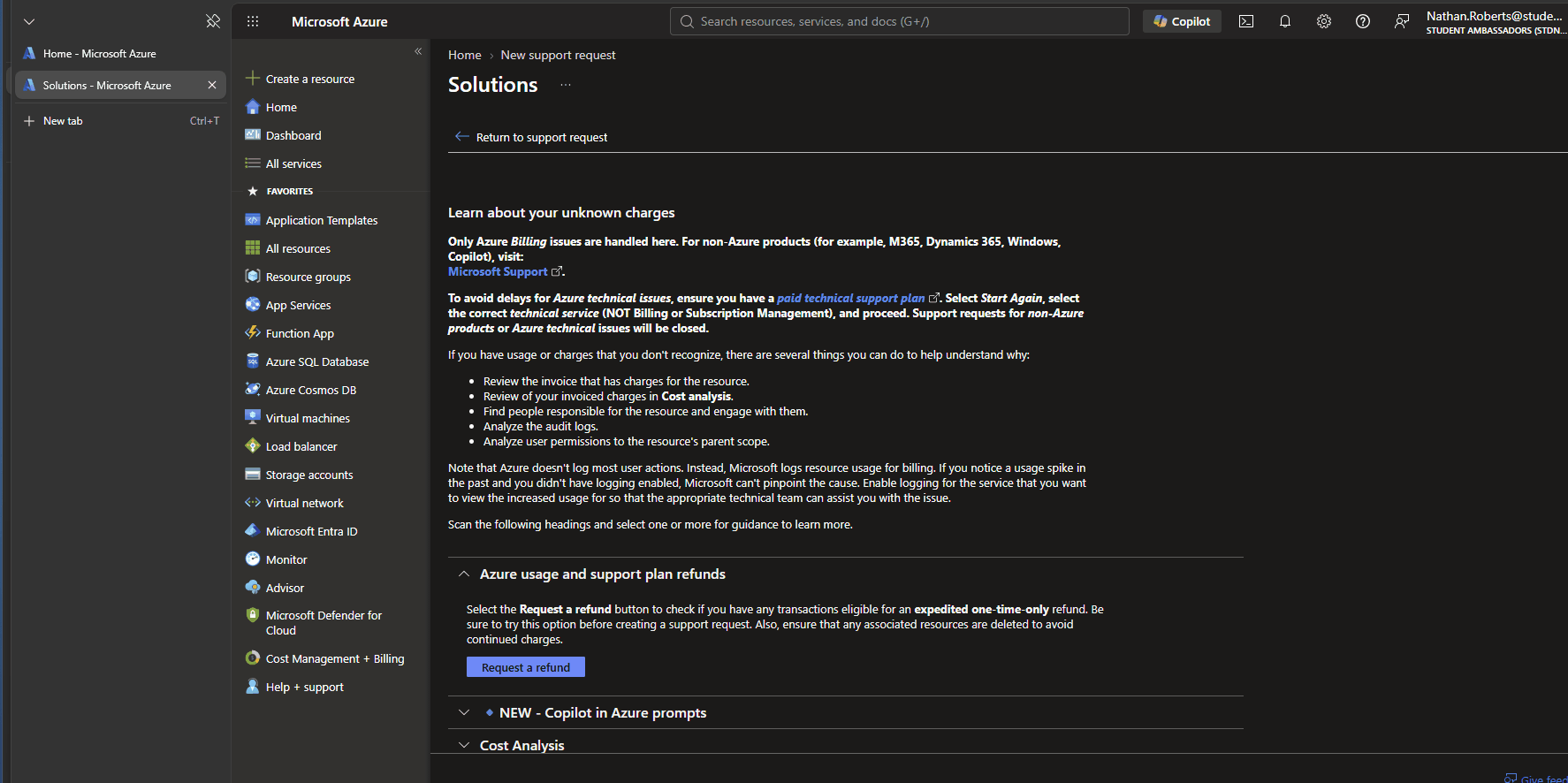Open Advisor from favorites

pos(285,588)
